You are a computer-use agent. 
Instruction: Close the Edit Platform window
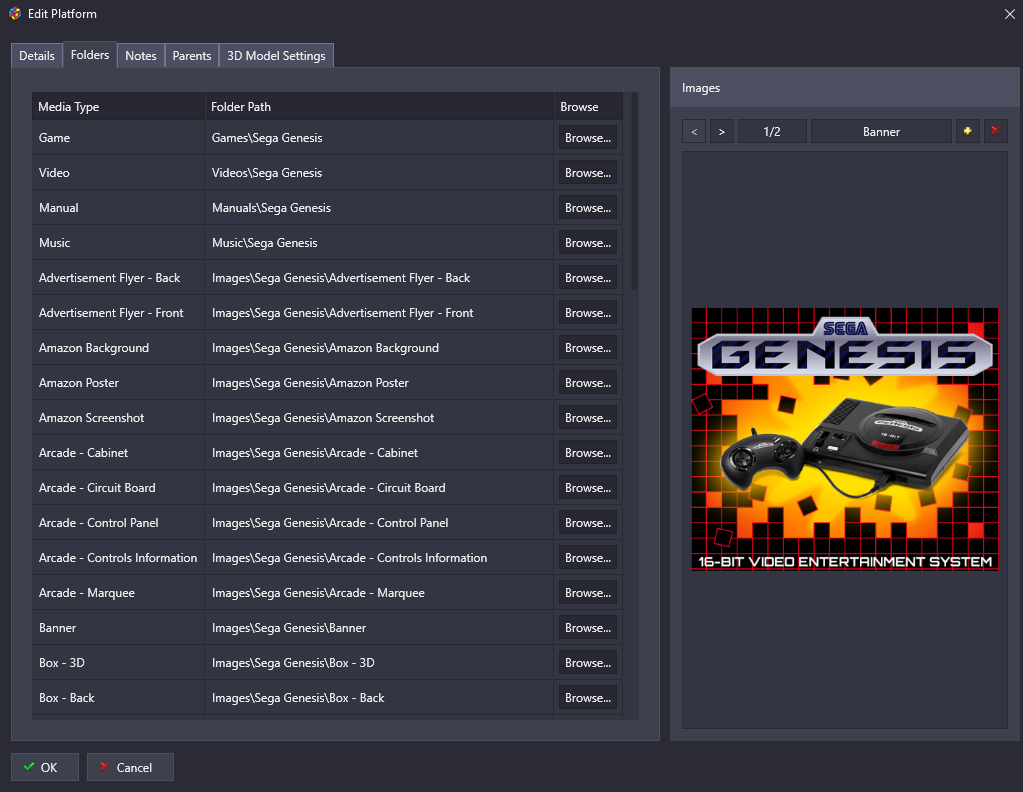(1009, 14)
